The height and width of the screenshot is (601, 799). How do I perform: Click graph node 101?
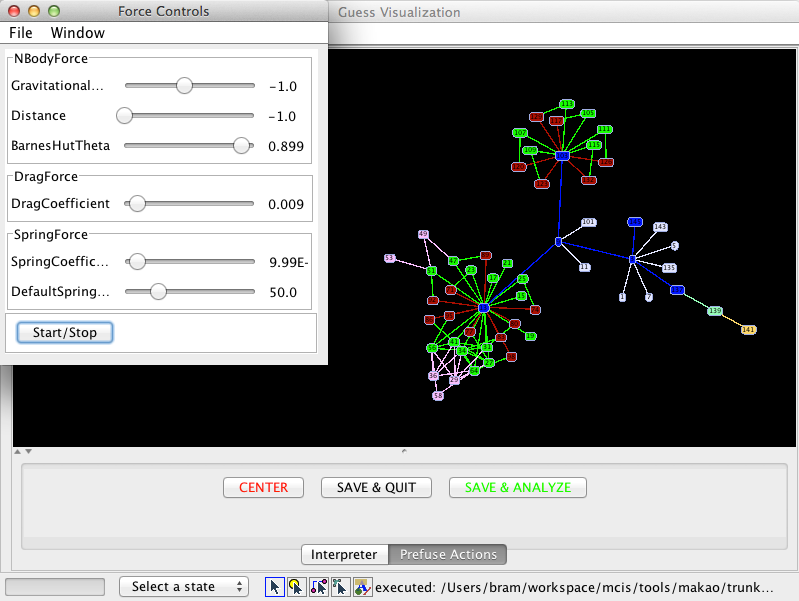click(588, 222)
